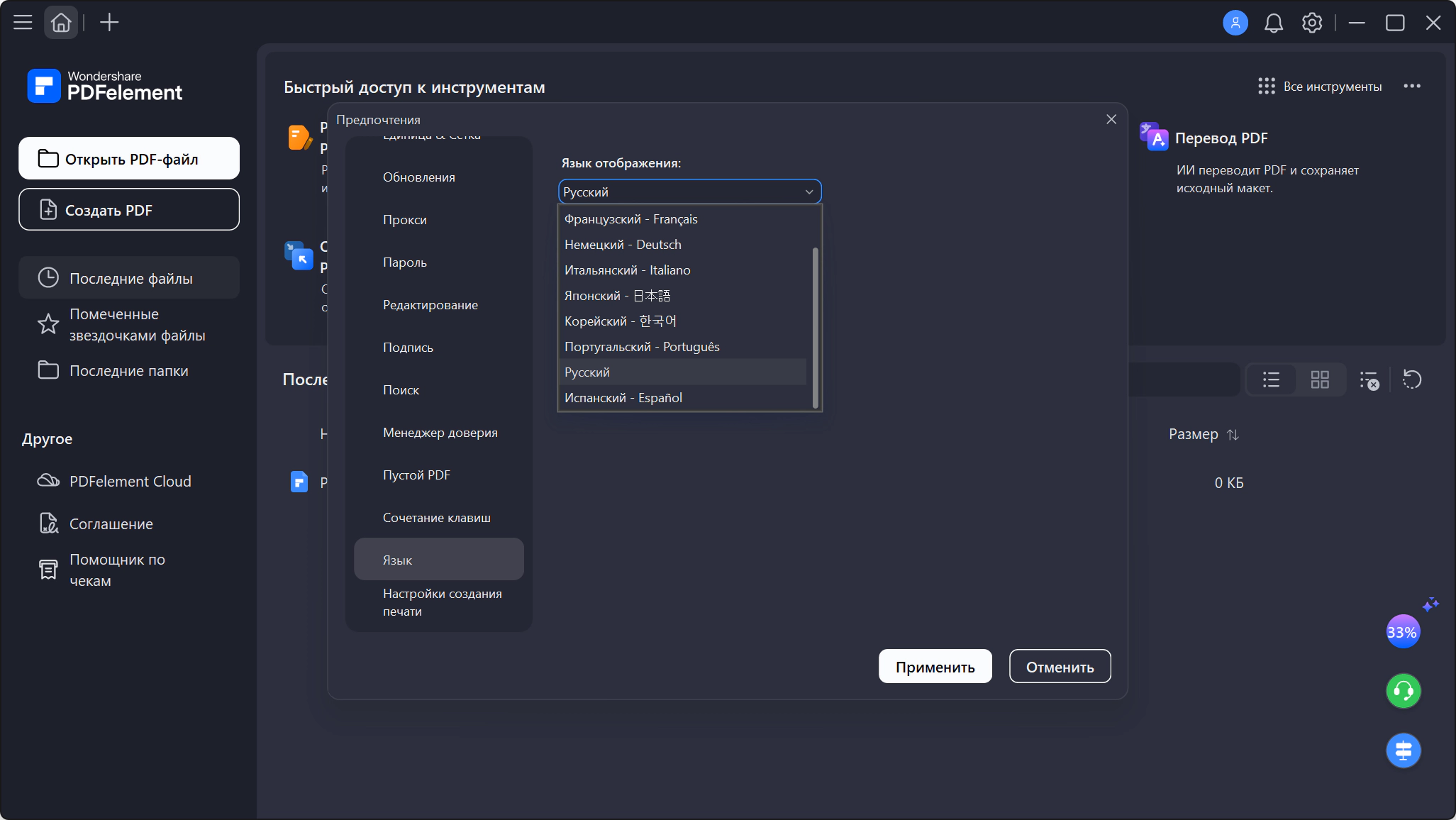Open Последние файлы in sidebar
Viewport: 1456px width, 820px height.
[129, 277]
